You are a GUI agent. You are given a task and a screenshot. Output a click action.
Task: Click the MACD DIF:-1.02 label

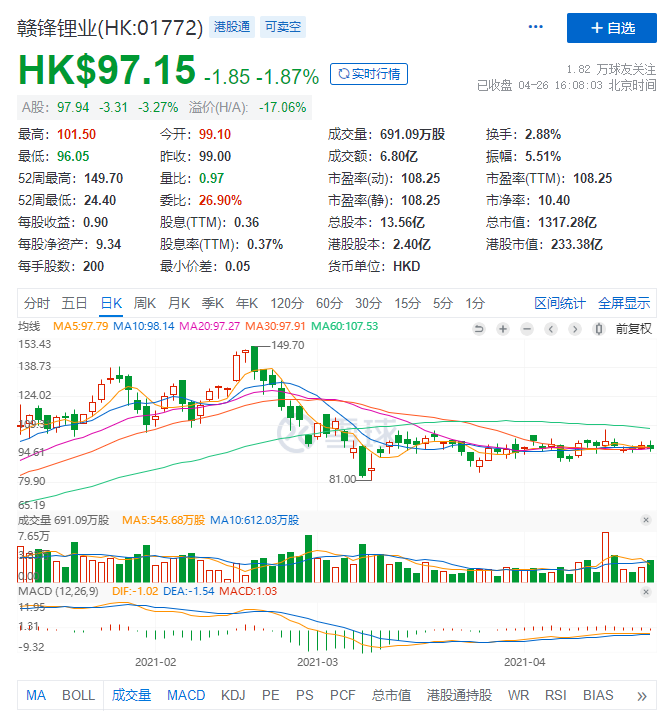(135, 591)
